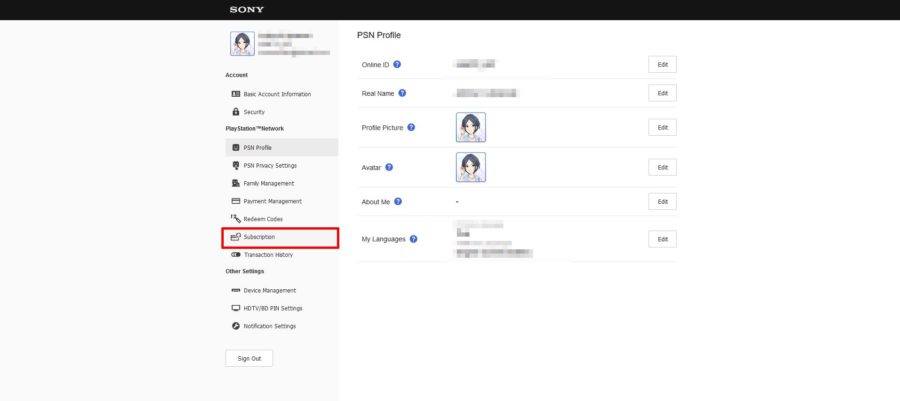Open HDTV/BD PIN Settings
Screen dimensions: 900x401
(x=282, y=308)
